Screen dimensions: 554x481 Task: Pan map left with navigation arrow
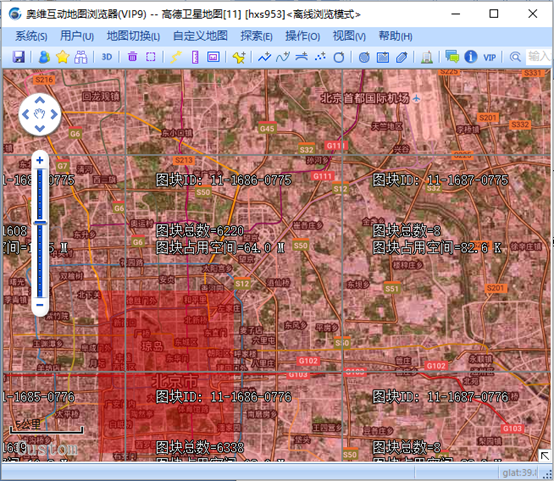coord(25,114)
